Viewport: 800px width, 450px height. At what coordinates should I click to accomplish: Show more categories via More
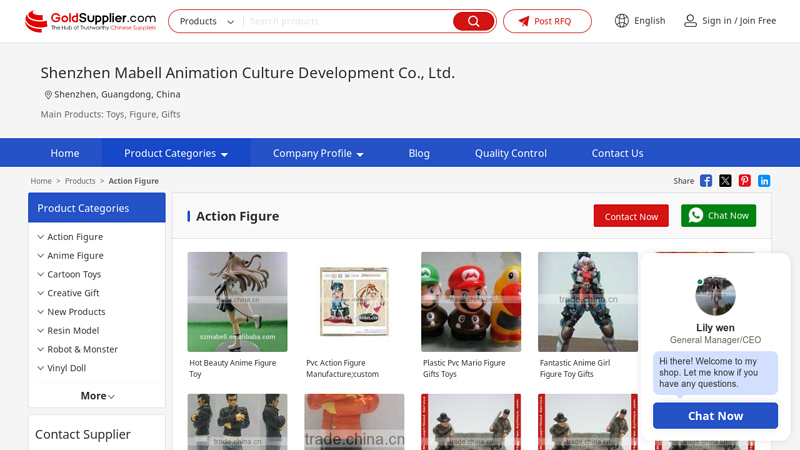pos(97,395)
